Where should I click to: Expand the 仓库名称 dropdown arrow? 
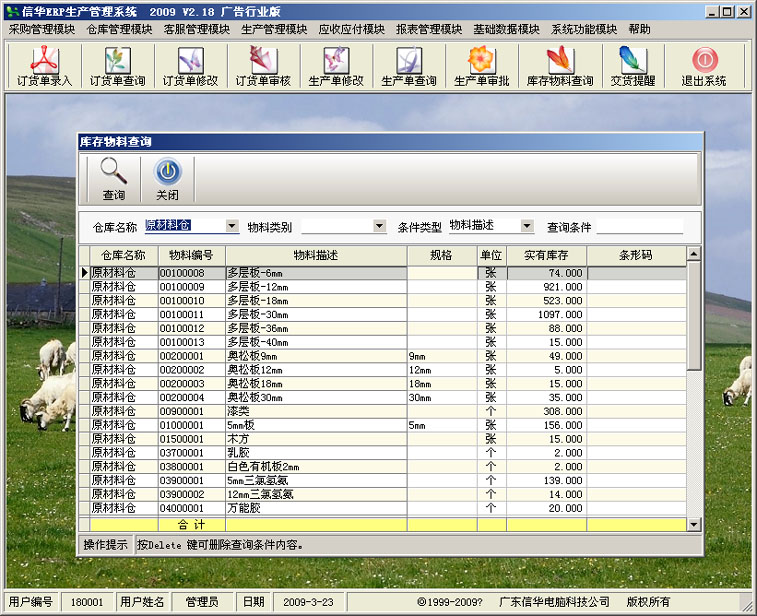point(232,225)
